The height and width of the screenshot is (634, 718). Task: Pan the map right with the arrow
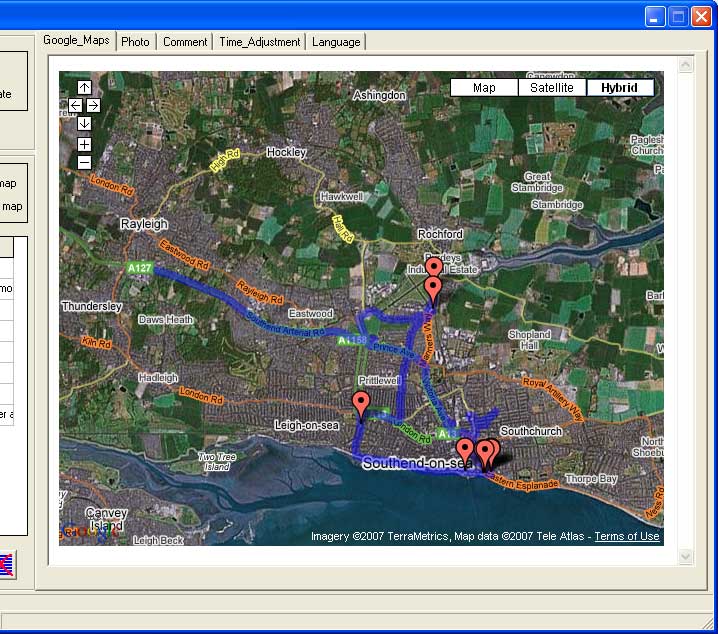click(x=93, y=106)
